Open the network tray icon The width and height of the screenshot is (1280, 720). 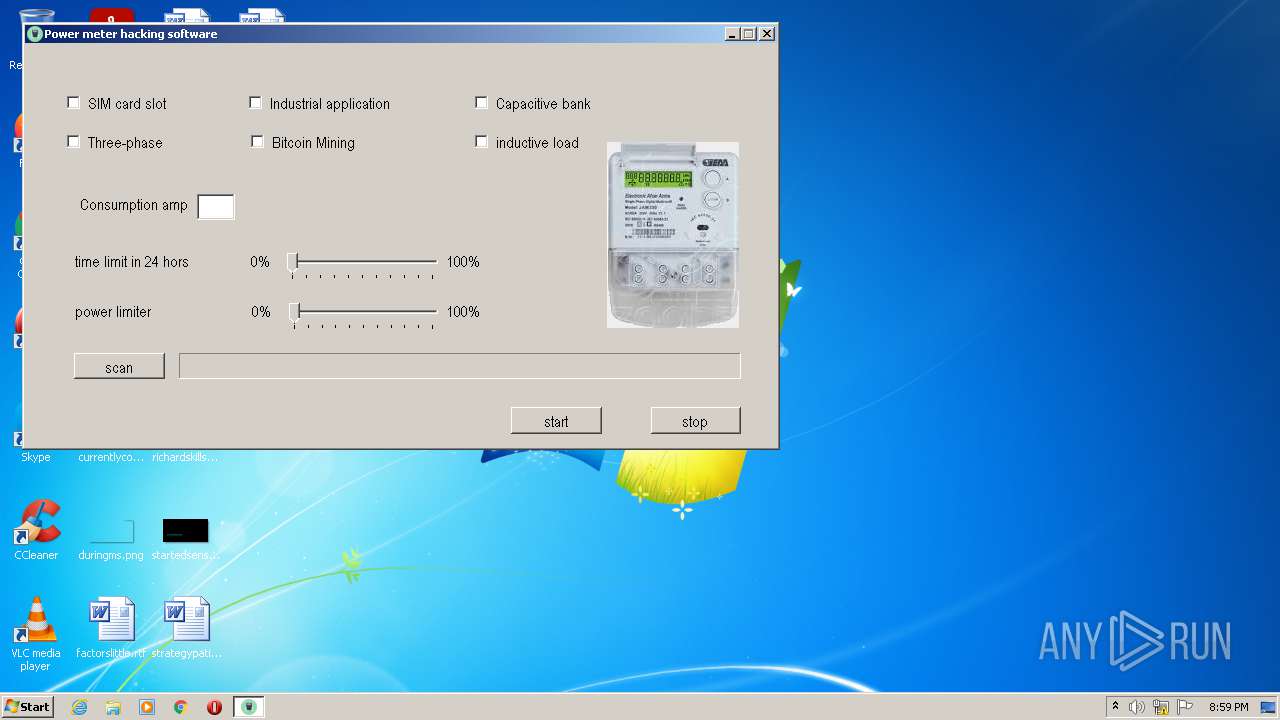[1161, 707]
